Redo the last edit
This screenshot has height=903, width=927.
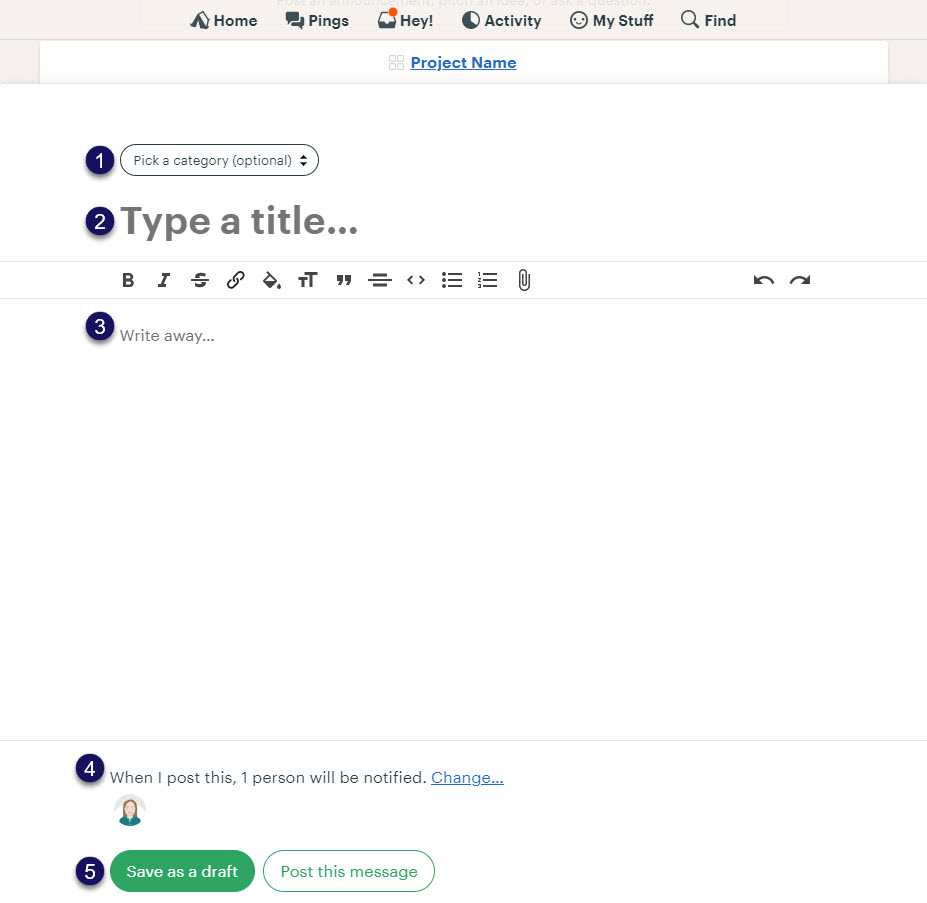pyautogui.click(x=800, y=280)
